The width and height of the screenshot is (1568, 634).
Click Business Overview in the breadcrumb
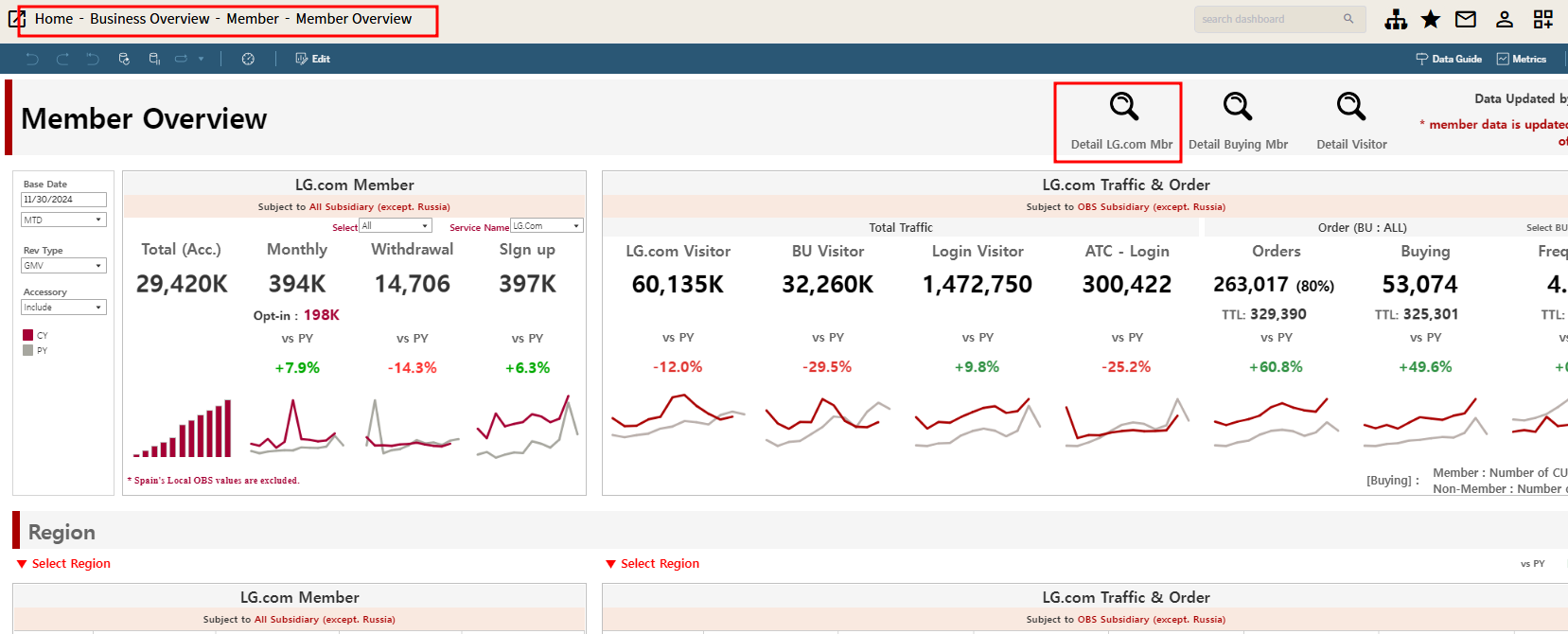pyautogui.click(x=150, y=19)
